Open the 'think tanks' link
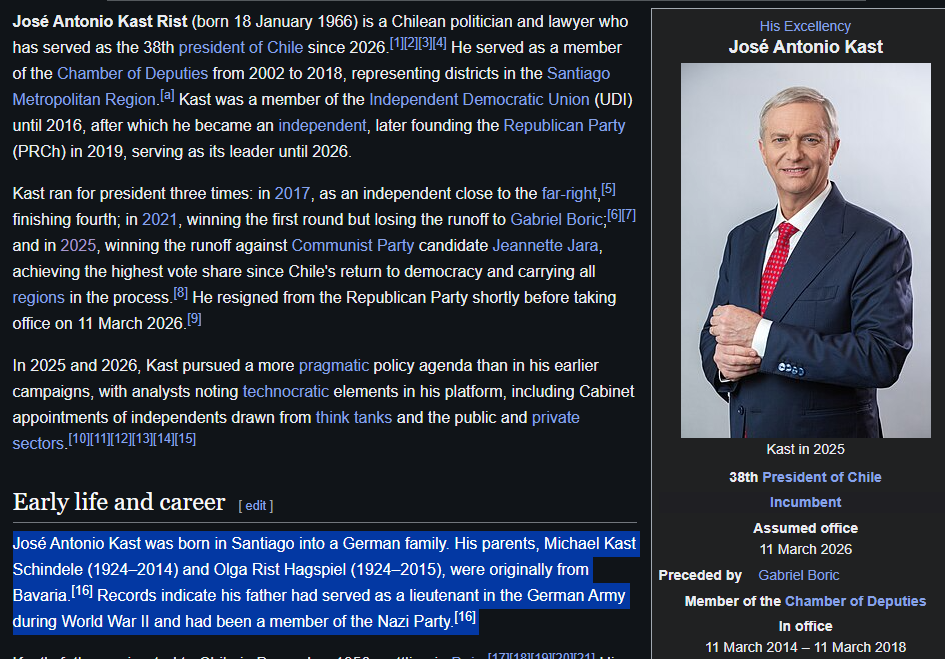Screen dimensions: 945x659 (354, 417)
